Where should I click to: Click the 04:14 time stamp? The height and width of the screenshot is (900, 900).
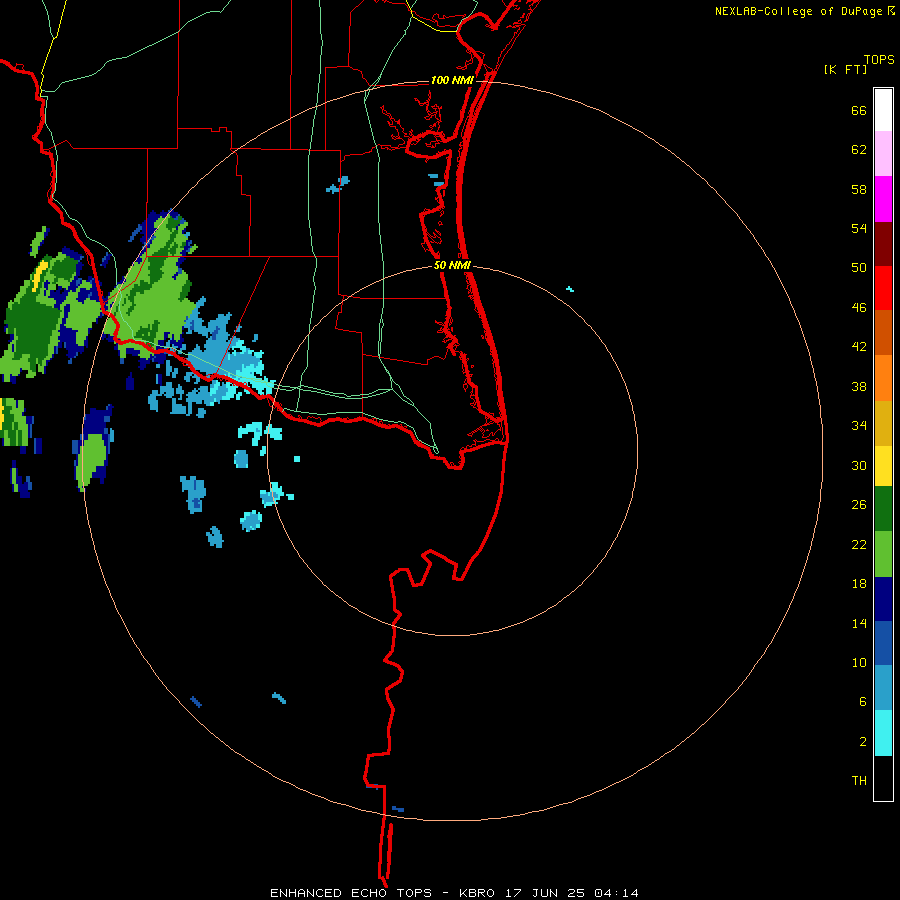tap(616, 893)
